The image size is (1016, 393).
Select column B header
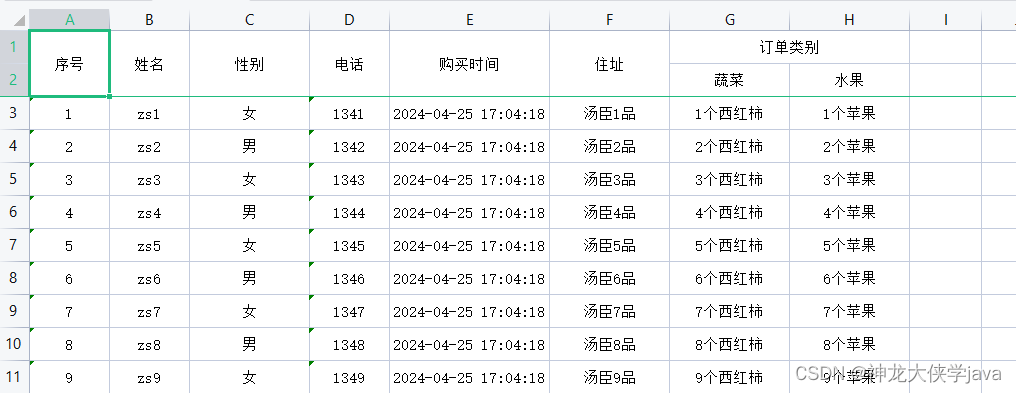[x=150, y=20]
